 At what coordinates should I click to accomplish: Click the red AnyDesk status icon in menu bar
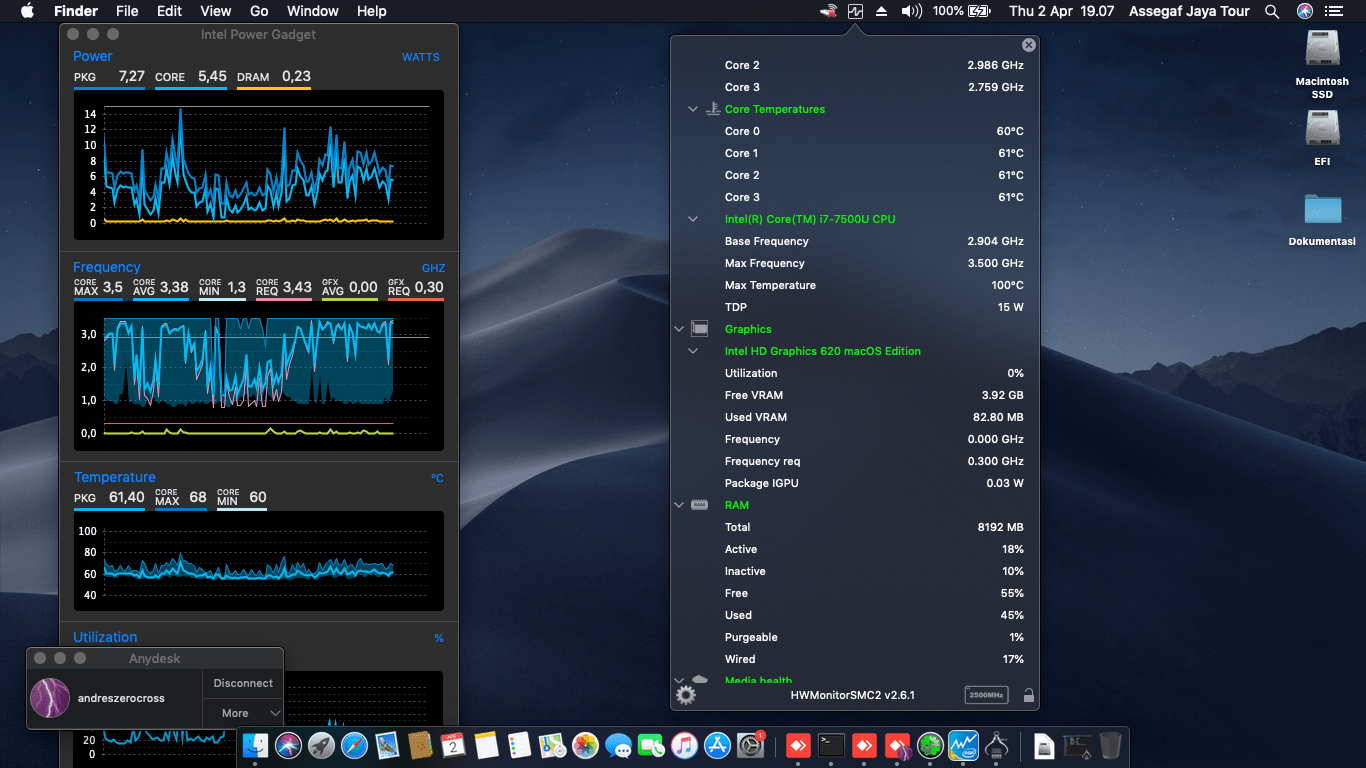click(x=828, y=11)
